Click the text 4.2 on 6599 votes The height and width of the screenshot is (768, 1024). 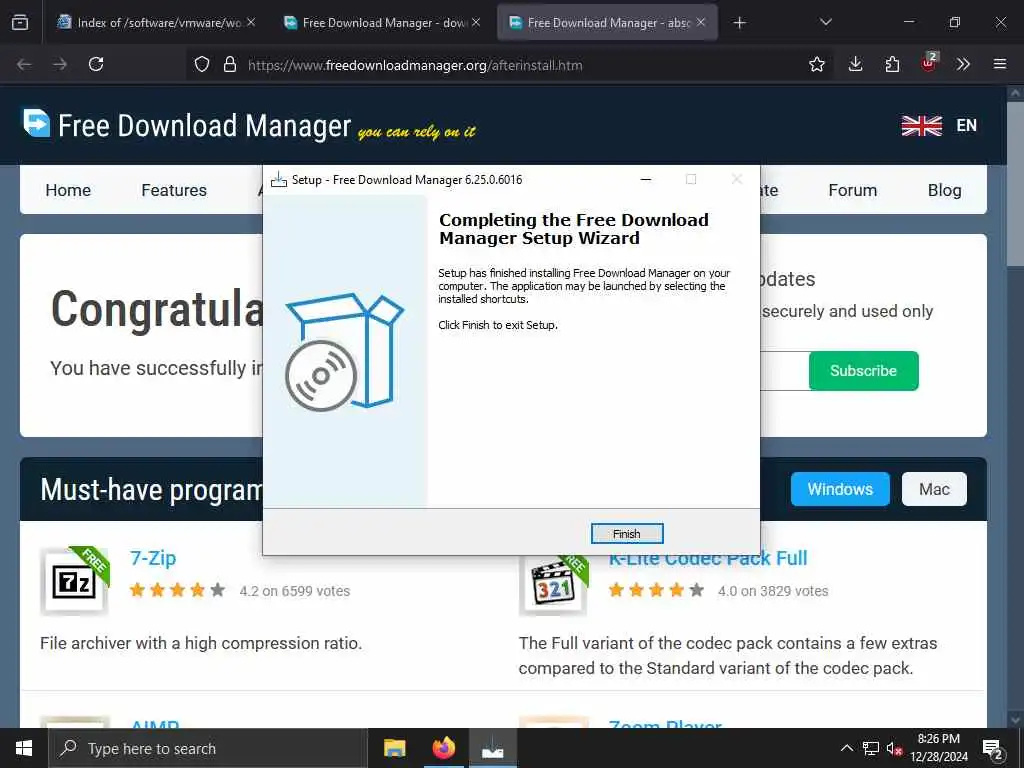pyautogui.click(x=295, y=591)
